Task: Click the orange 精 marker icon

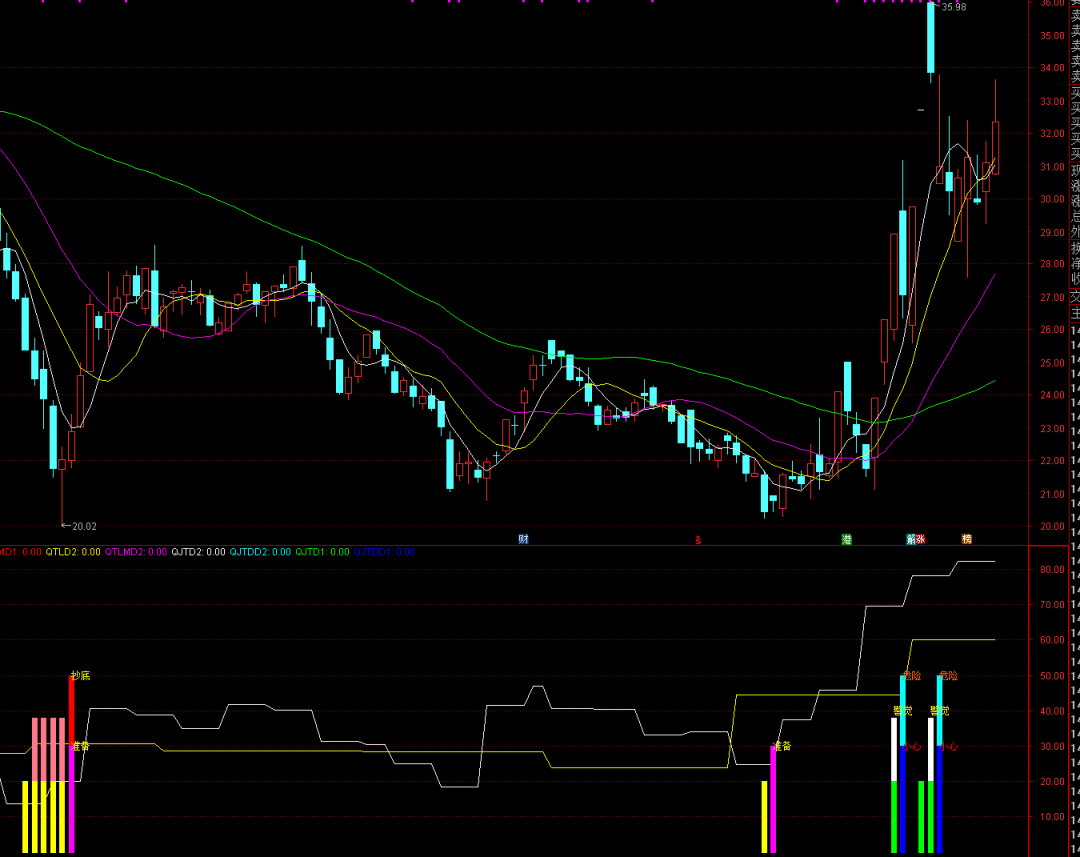Action: coord(966,539)
